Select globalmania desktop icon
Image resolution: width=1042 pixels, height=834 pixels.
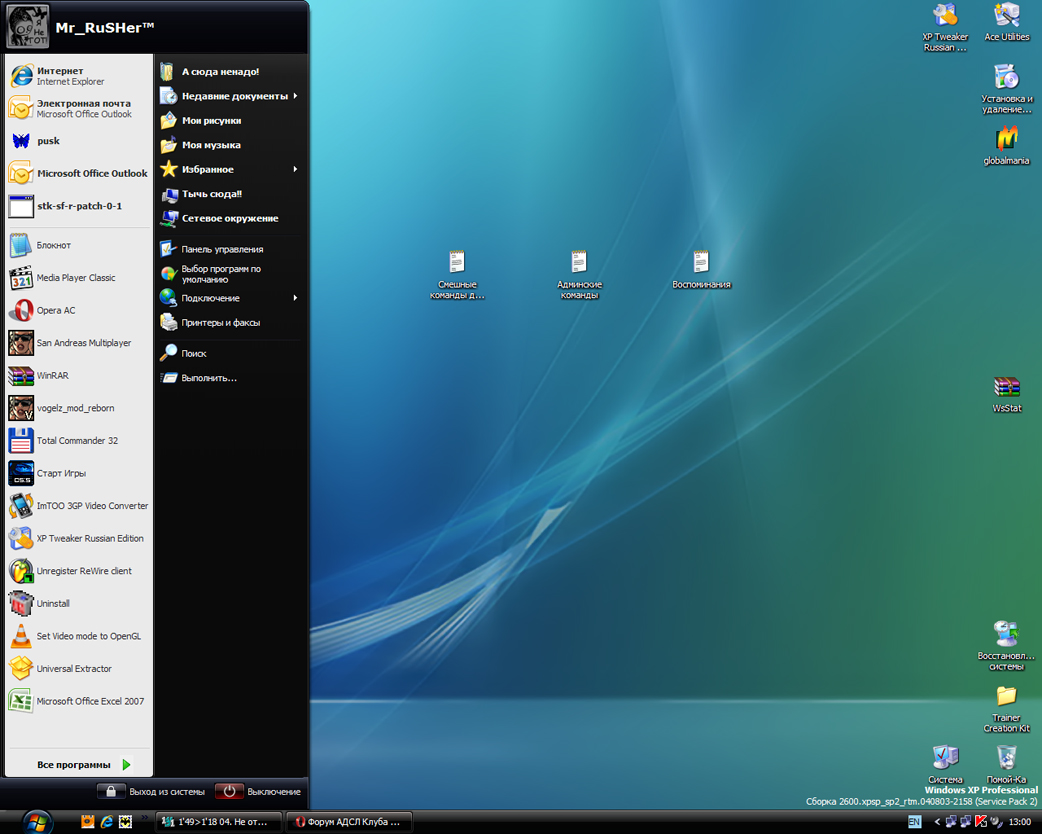coord(1007,146)
